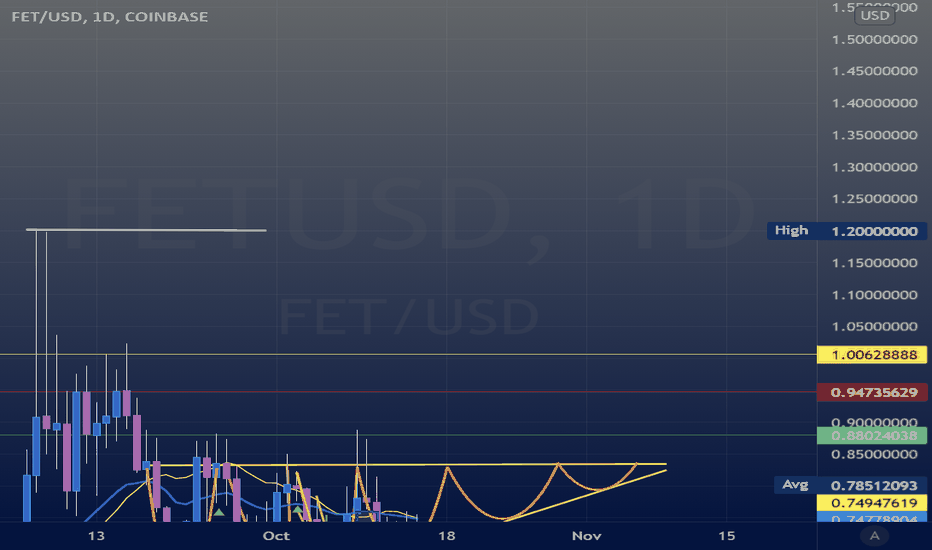The height and width of the screenshot is (550, 932).
Task: Select the yellow 1.00628888 price label
Action: [872, 355]
